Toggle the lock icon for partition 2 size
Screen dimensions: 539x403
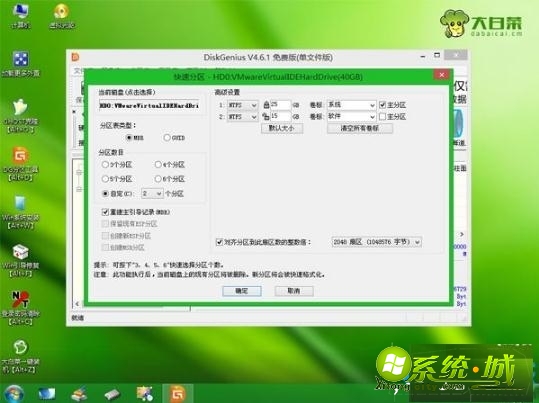pyautogui.click(x=266, y=117)
